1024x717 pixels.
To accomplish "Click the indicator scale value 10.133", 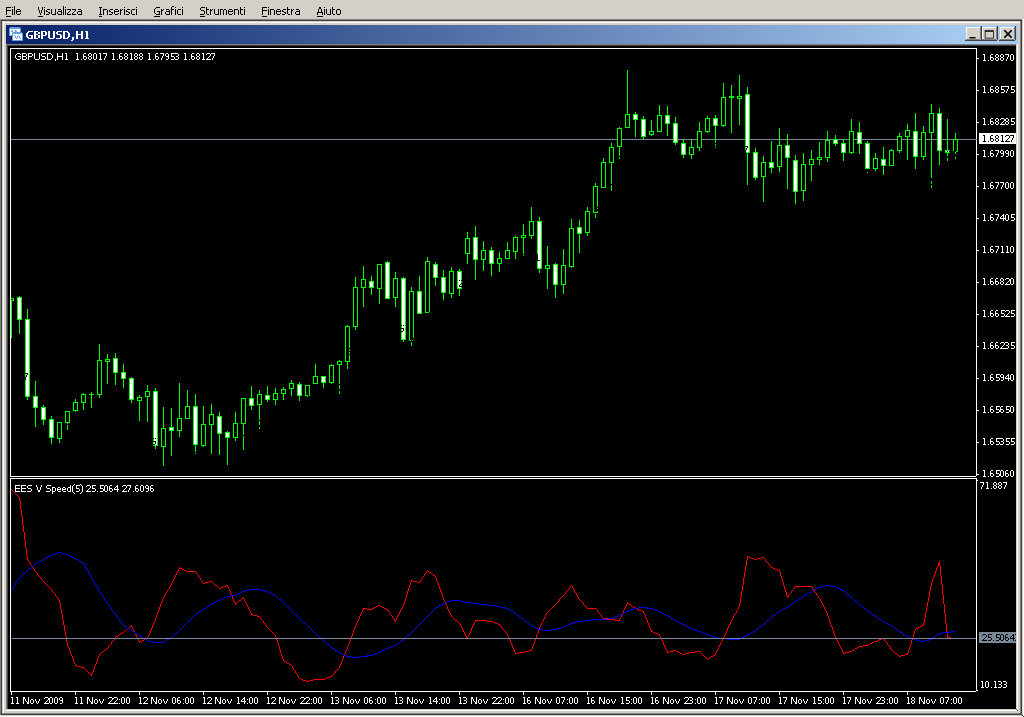I will [993, 684].
